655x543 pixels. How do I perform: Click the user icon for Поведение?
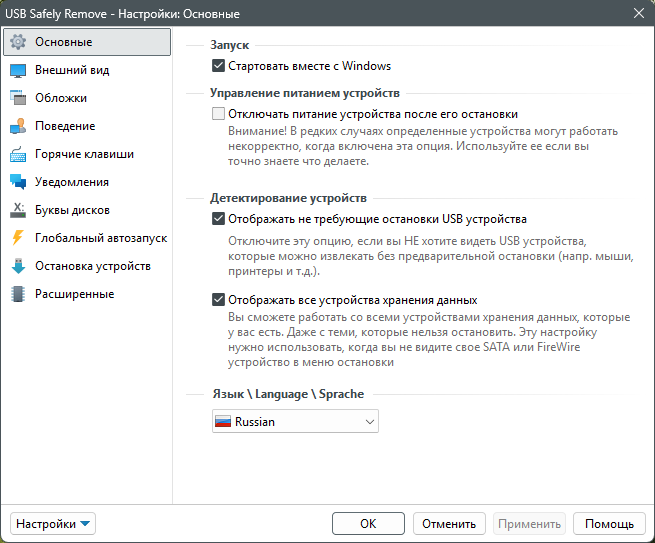tap(18, 126)
